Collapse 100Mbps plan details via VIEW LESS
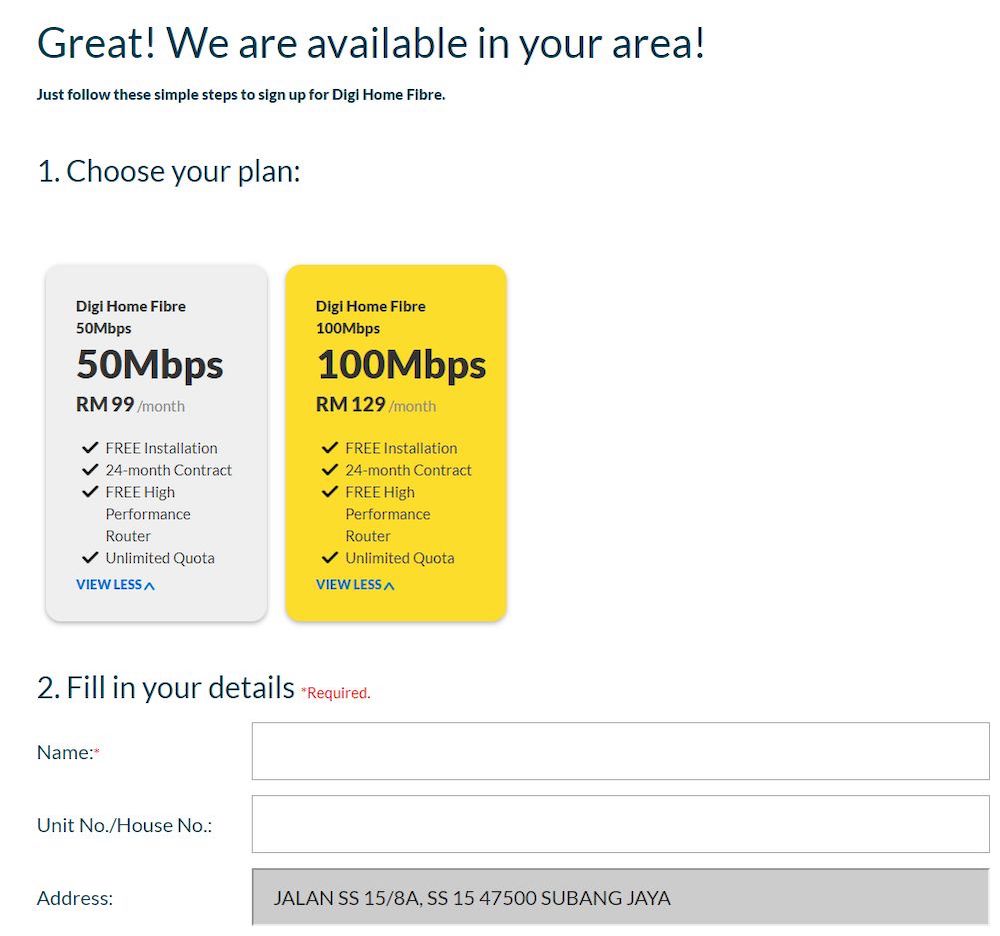The width and height of the screenshot is (1000, 936). (355, 585)
